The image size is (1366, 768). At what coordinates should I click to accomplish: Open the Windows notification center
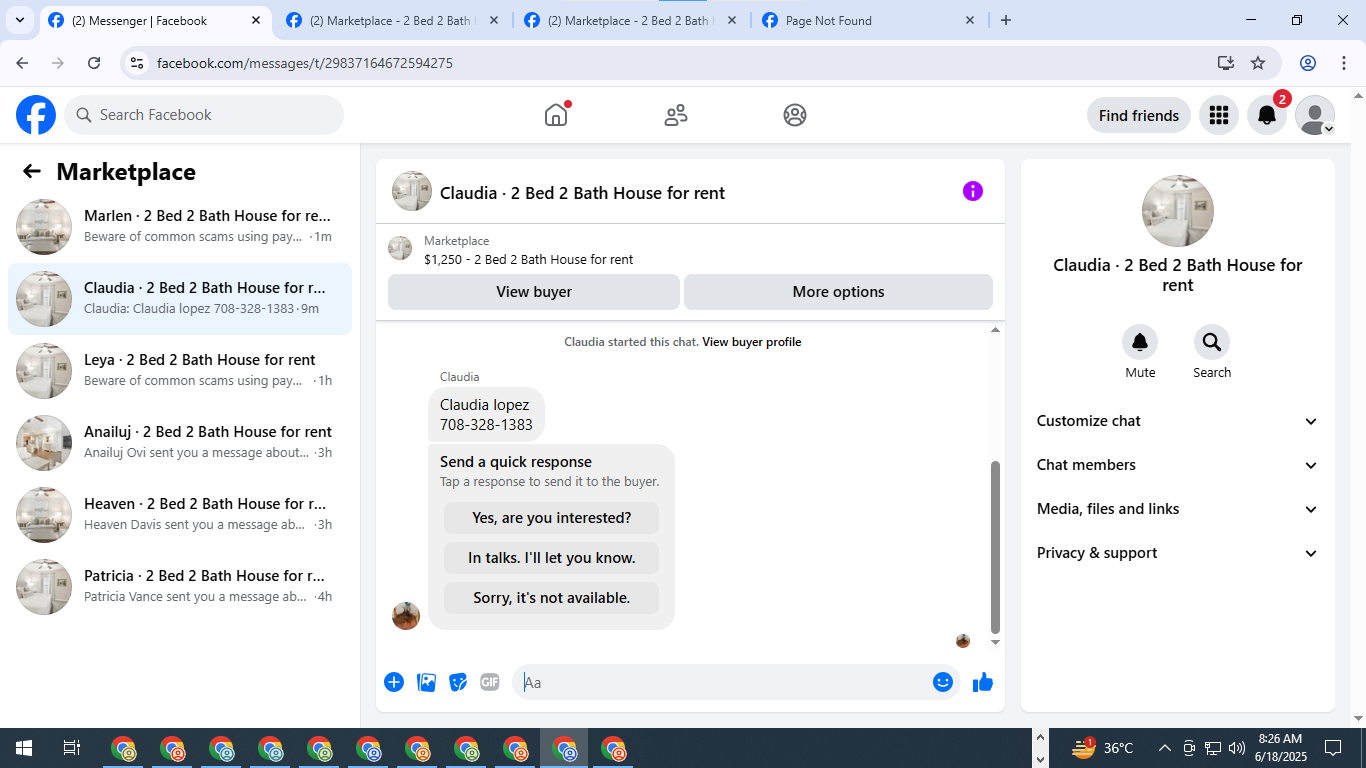(x=1333, y=748)
